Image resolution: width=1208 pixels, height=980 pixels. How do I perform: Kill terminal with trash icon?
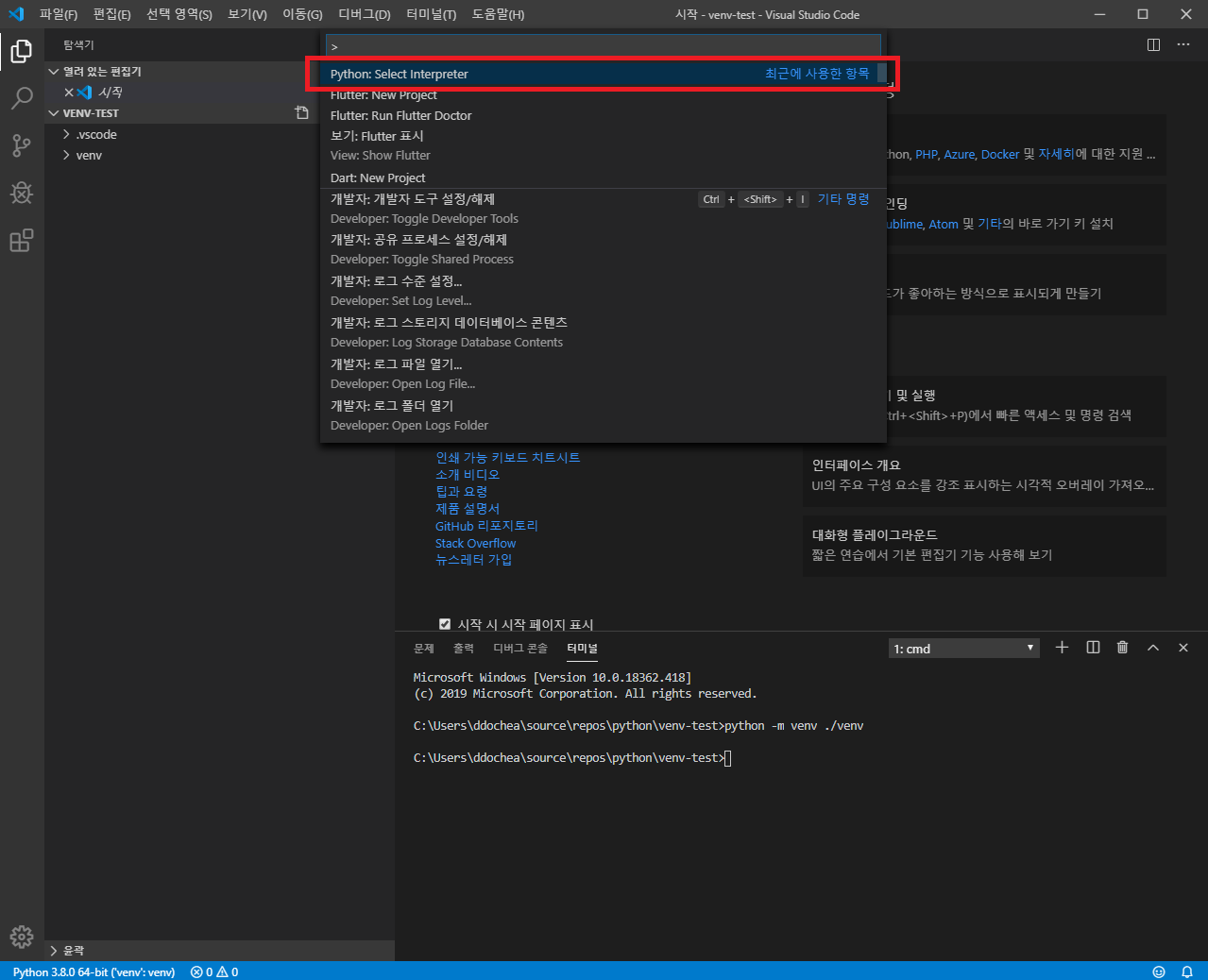tap(1122, 648)
